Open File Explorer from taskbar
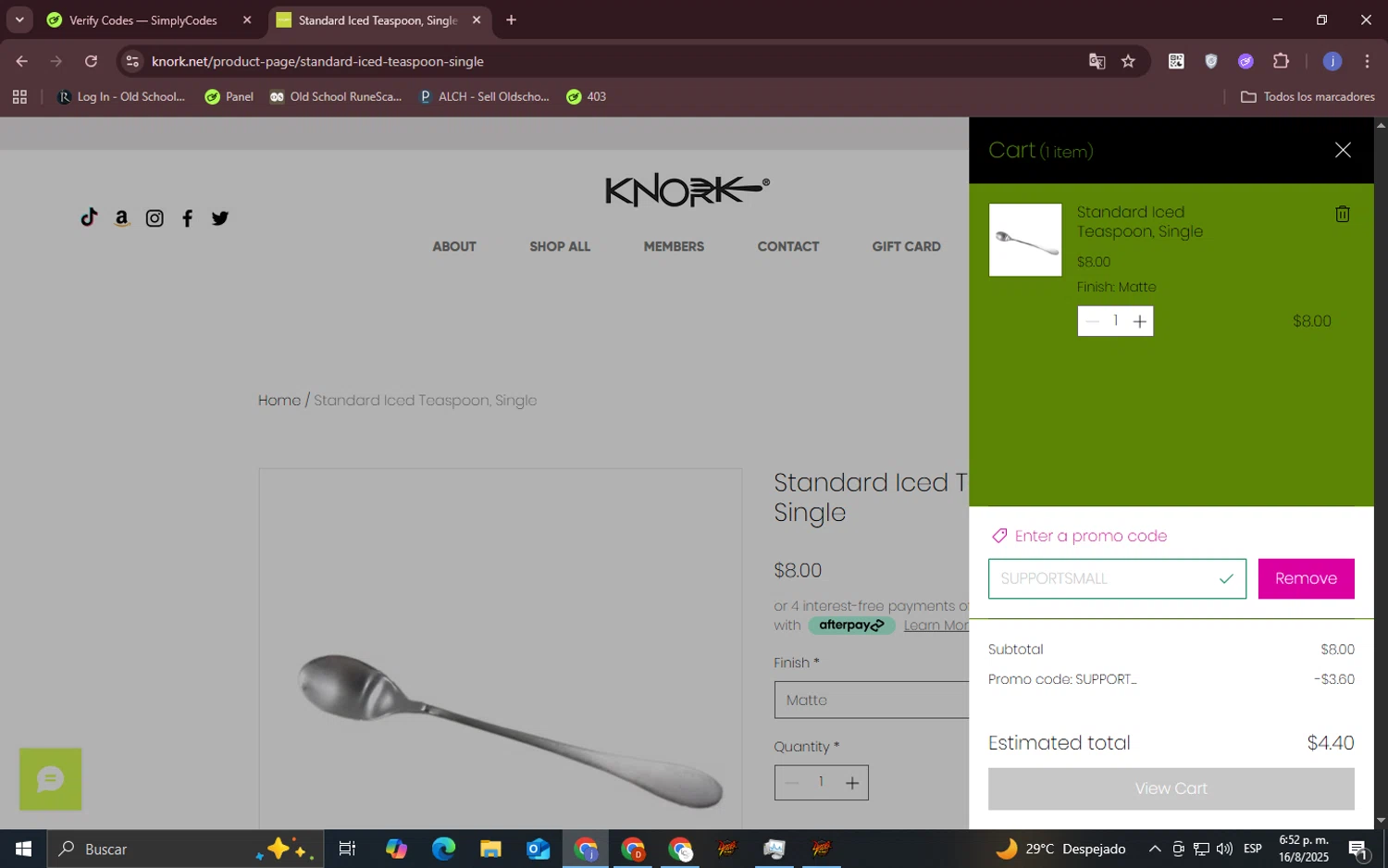The height and width of the screenshot is (868, 1388). (490, 849)
